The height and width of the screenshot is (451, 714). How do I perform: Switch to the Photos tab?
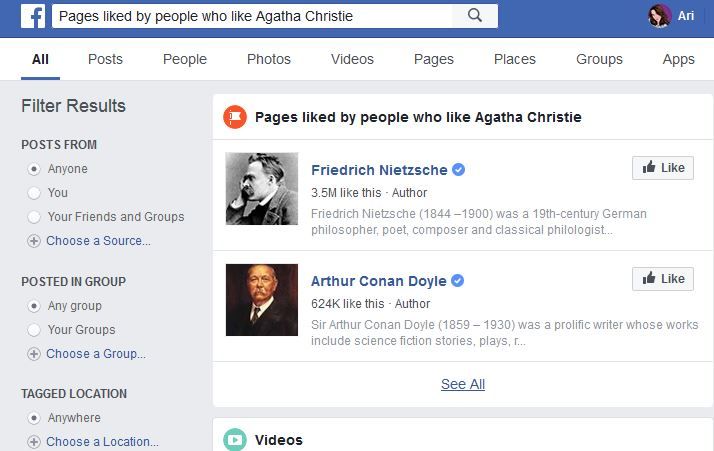(x=269, y=59)
